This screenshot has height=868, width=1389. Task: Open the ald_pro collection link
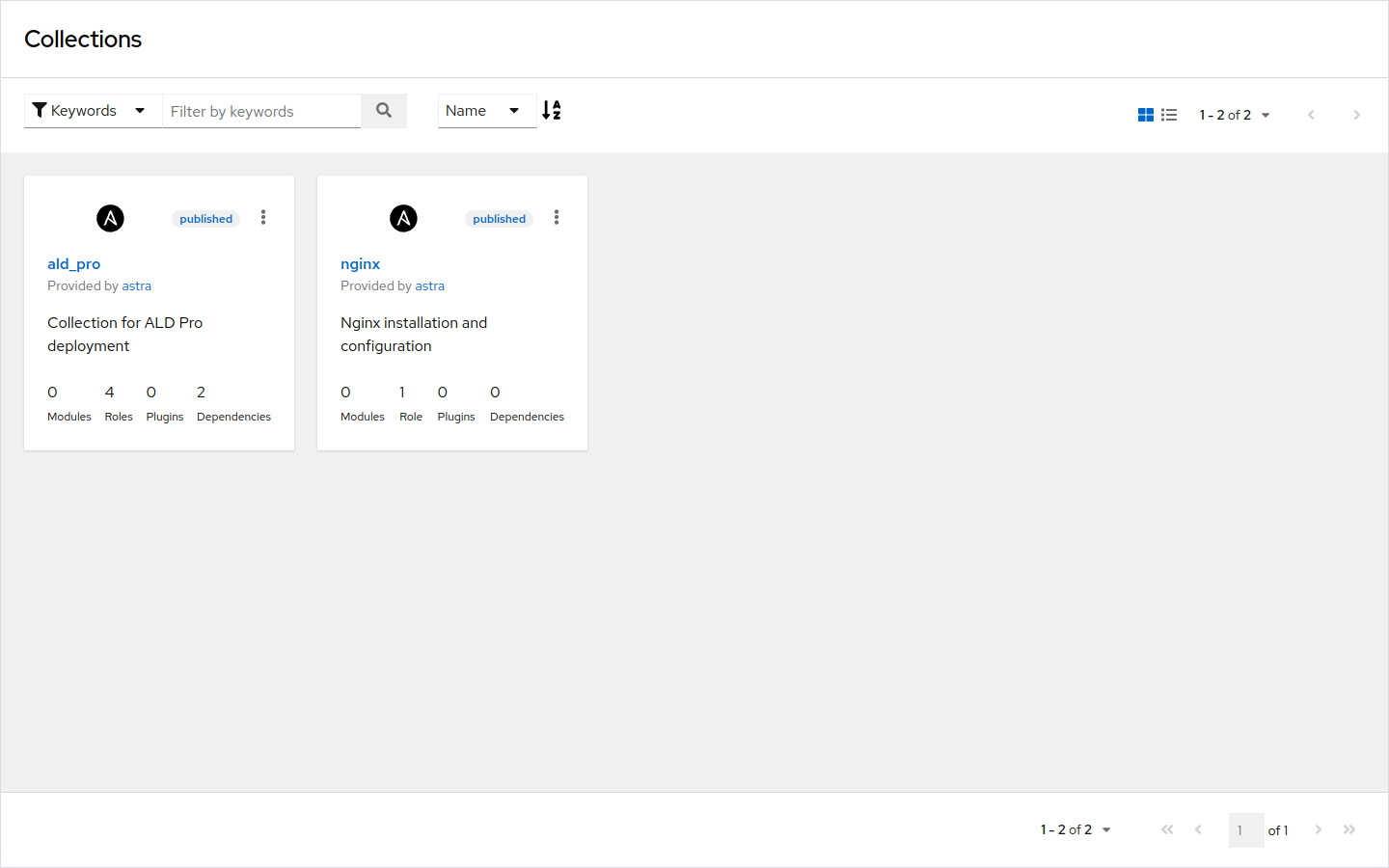[74, 264]
